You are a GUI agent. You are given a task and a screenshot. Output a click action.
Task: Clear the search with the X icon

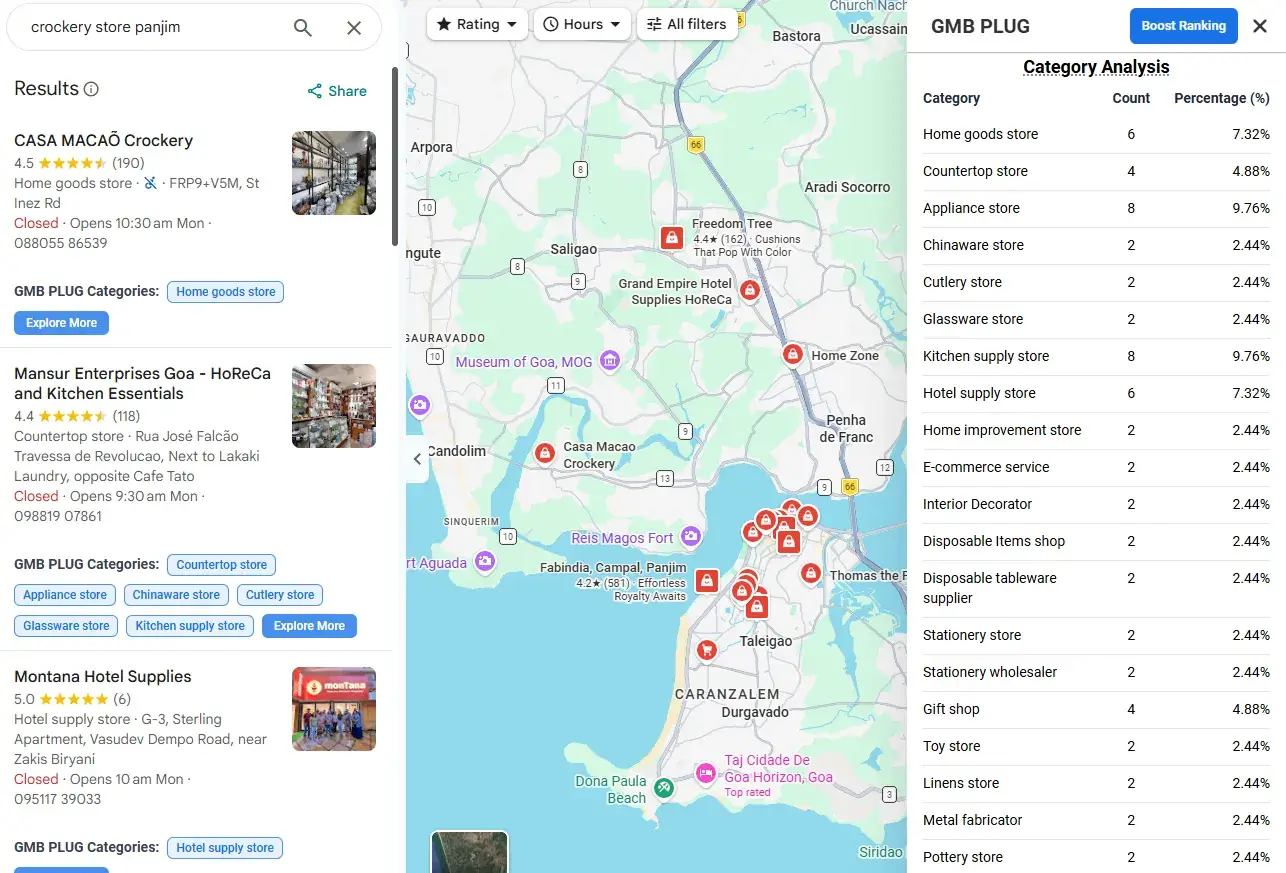point(354,28)
